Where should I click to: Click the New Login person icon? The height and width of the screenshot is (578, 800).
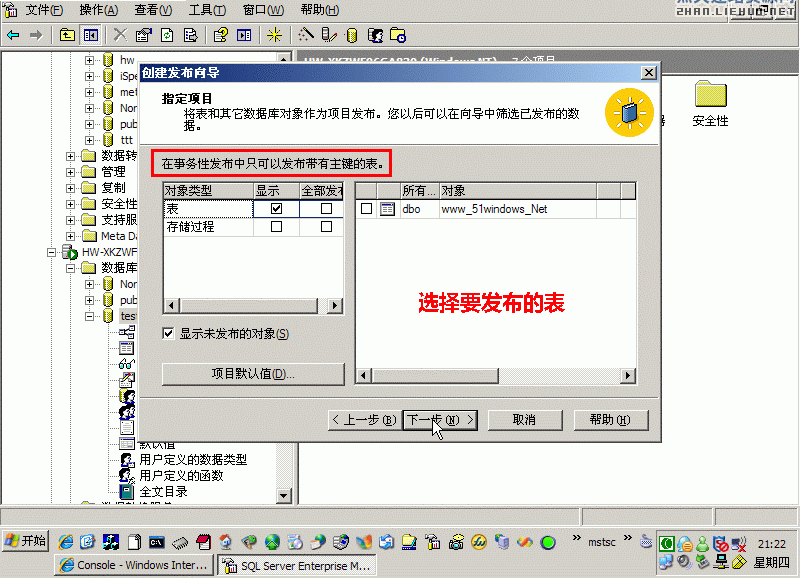click(375, 35)
